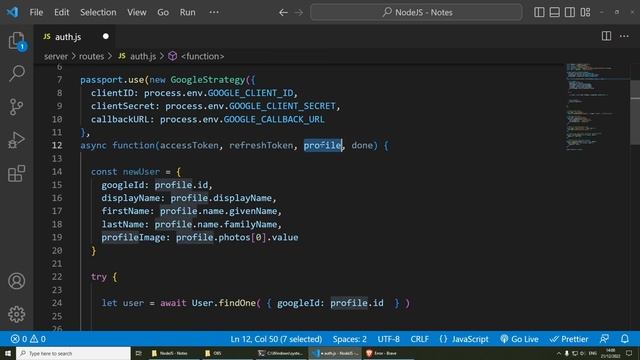The width and height of the screenshot is (640, 360).
Task: Open the Run menu
Action: pos(187,12)
